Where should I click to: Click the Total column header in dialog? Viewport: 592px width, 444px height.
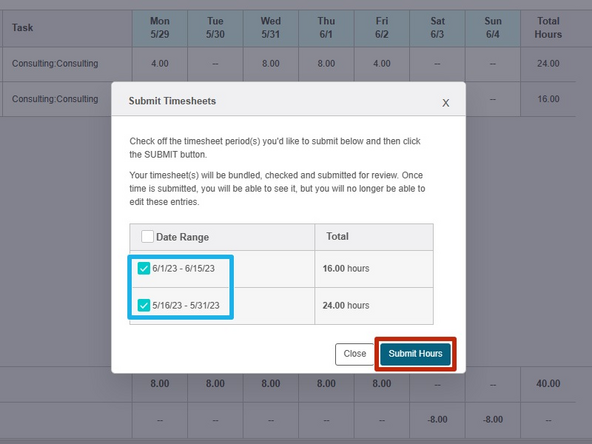coord(374,237)
